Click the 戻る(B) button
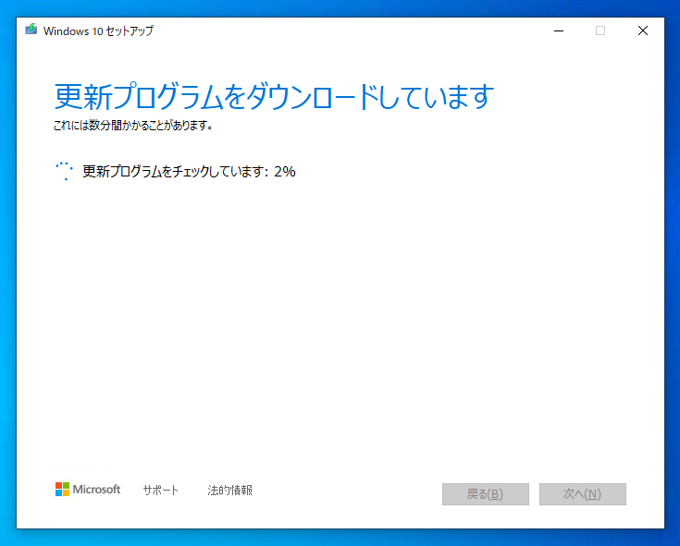 coord(485,494)
